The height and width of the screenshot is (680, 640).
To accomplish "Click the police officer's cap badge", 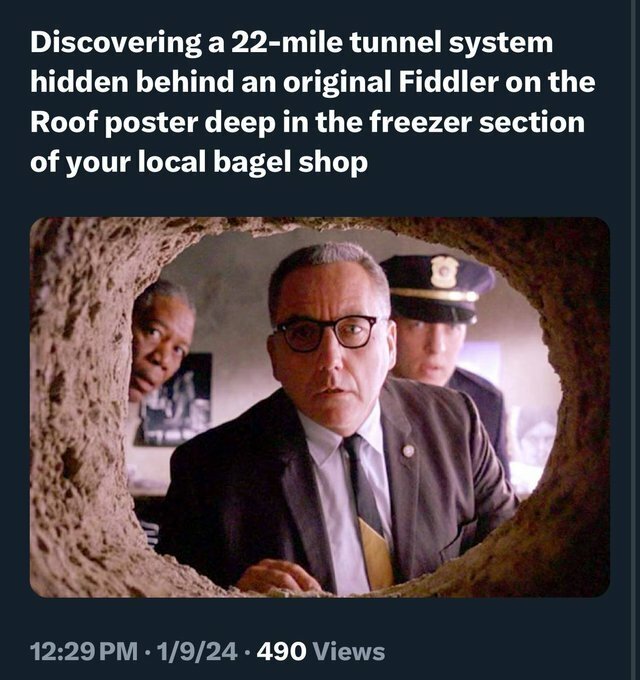I will 444,272.
